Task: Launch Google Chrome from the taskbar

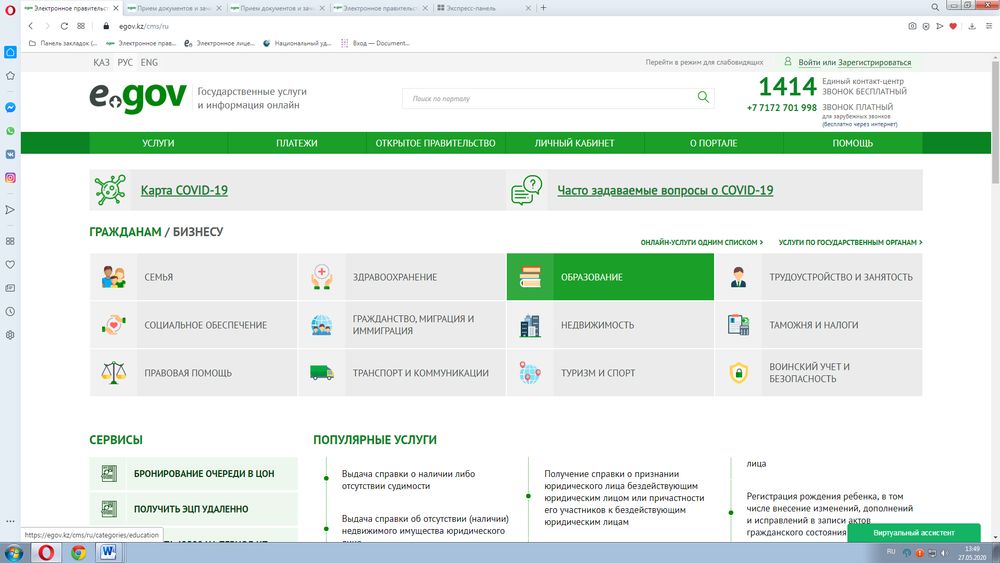Action: click(78, 552)
